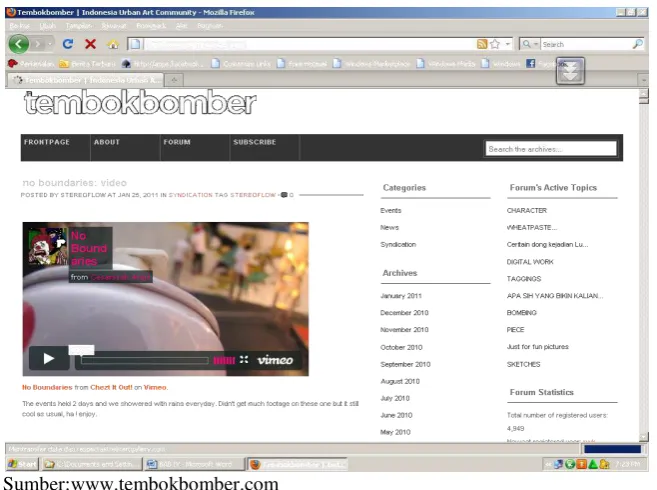
Task: Open the Facebook bookmark icon in bookmarks bar
Action: click(530, 63)
